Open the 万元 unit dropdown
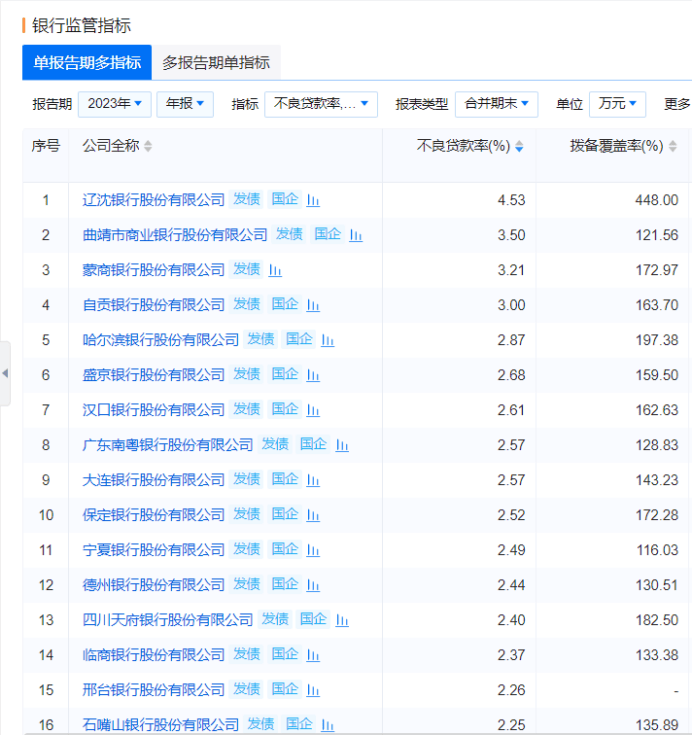 click(618, 104)
